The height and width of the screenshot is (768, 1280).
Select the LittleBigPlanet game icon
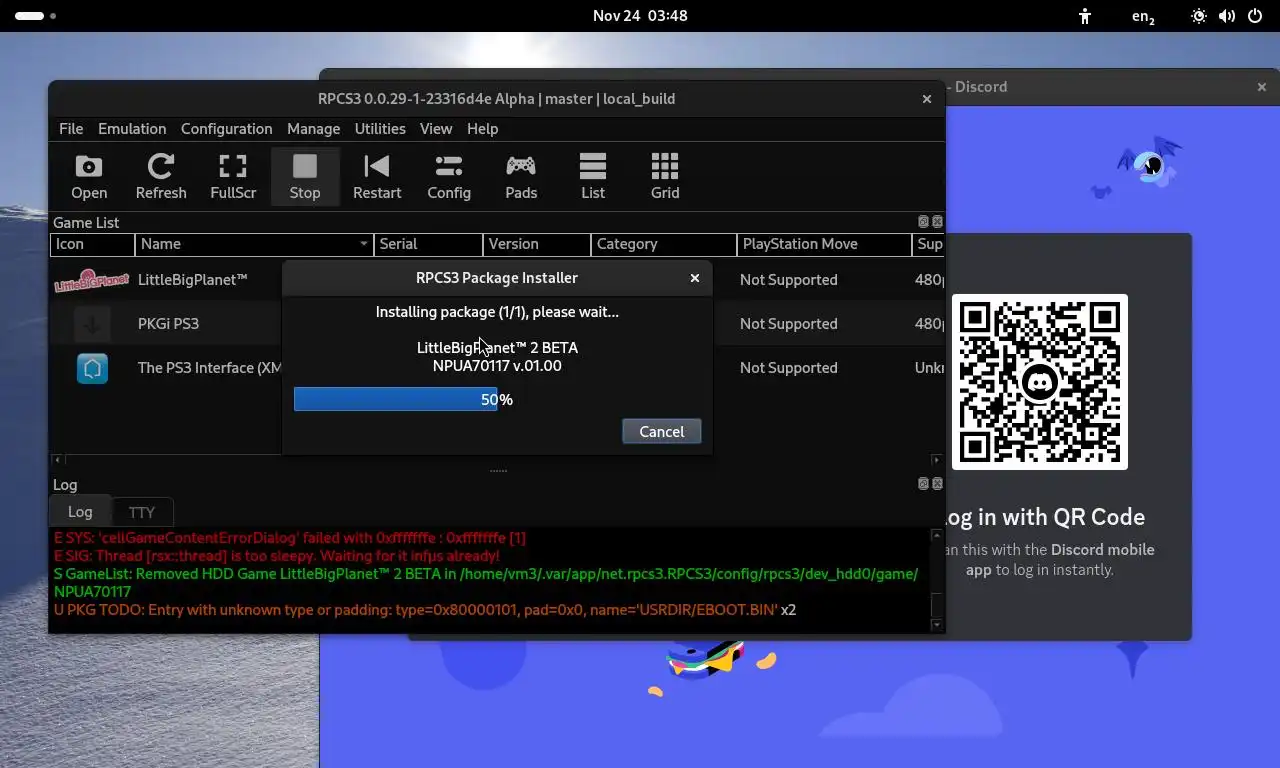pyautogui.click(x=92, y=280)
